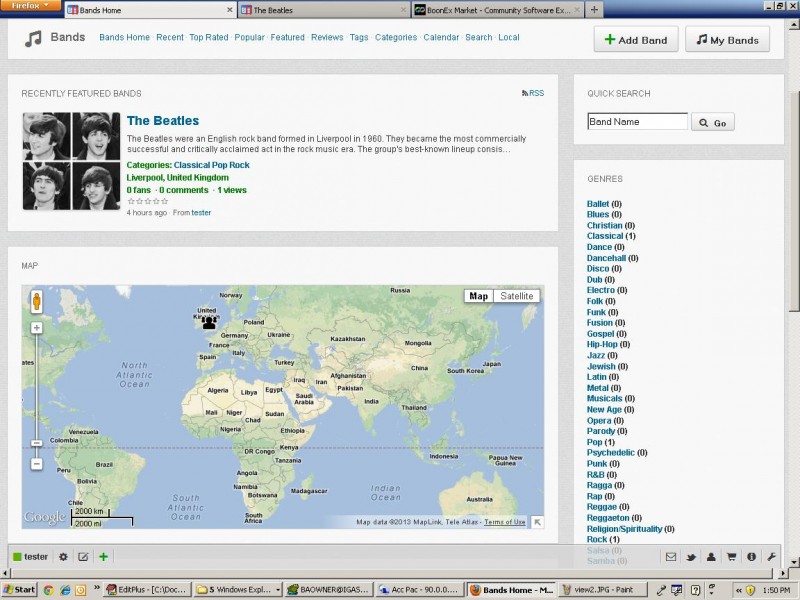This screenshot has height=600, width=800.
Task: Open the Tags menu item
Action: click(359, 37)
